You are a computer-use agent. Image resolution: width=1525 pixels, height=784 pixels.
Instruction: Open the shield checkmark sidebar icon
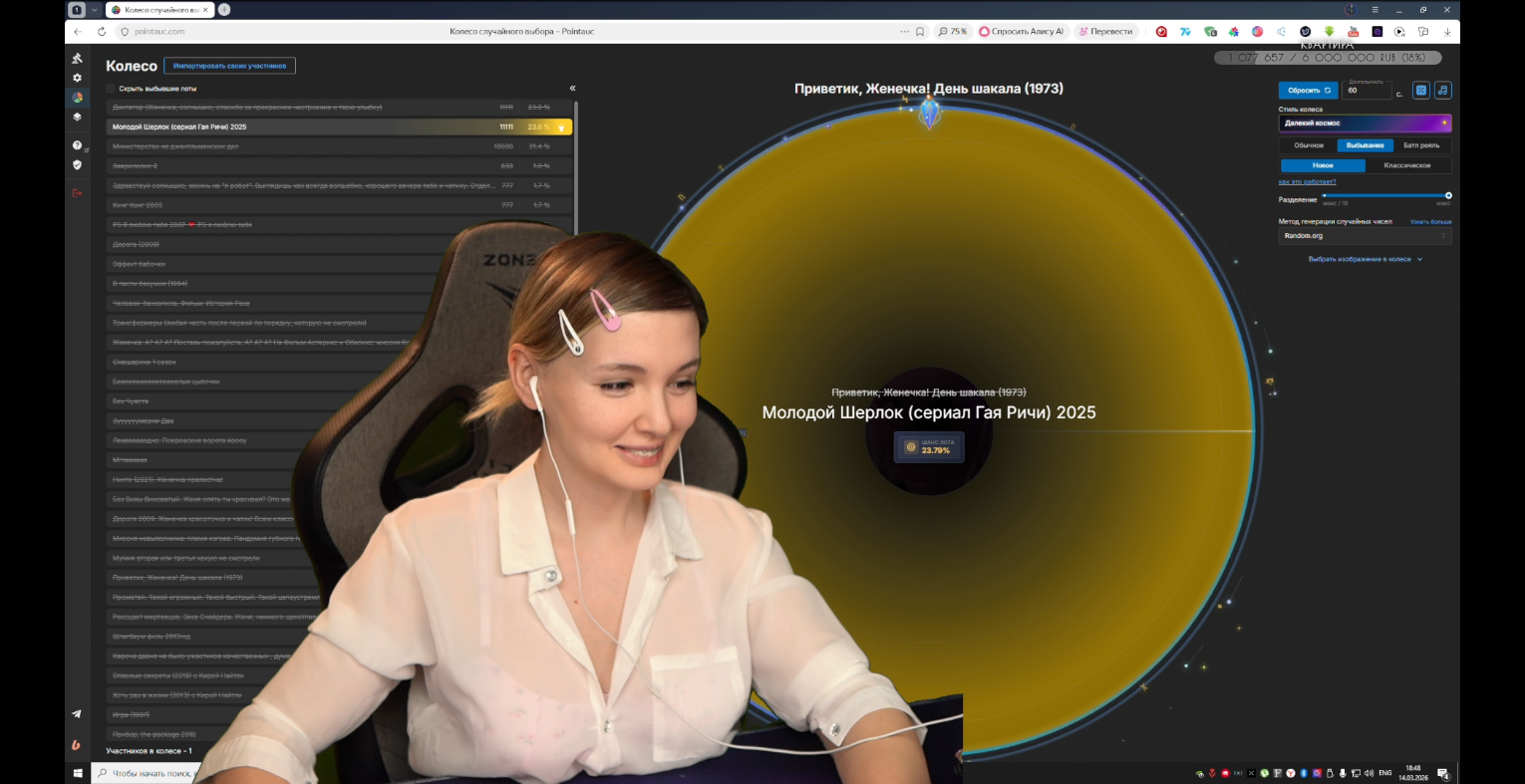(77, 164)
